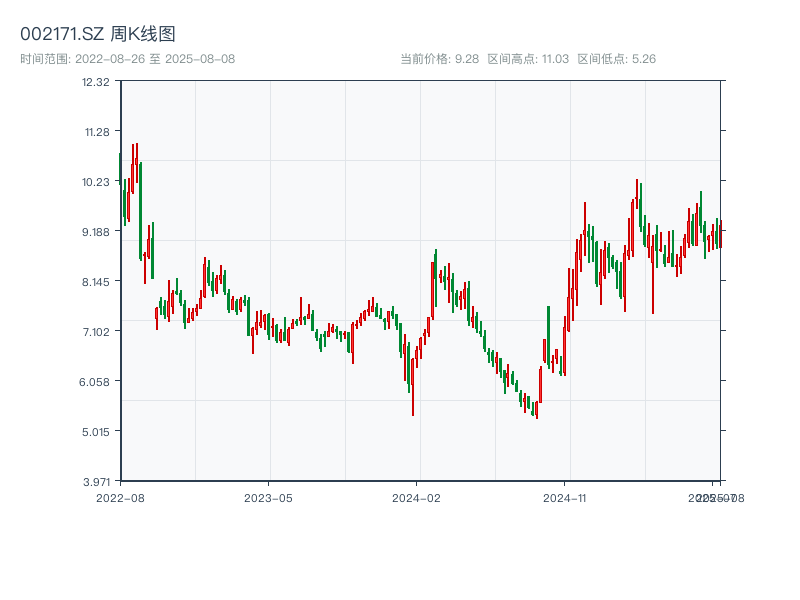Click the 11.28 y-axis price label
Viewport: 800px width, 600px height.
tap(96, 132)
